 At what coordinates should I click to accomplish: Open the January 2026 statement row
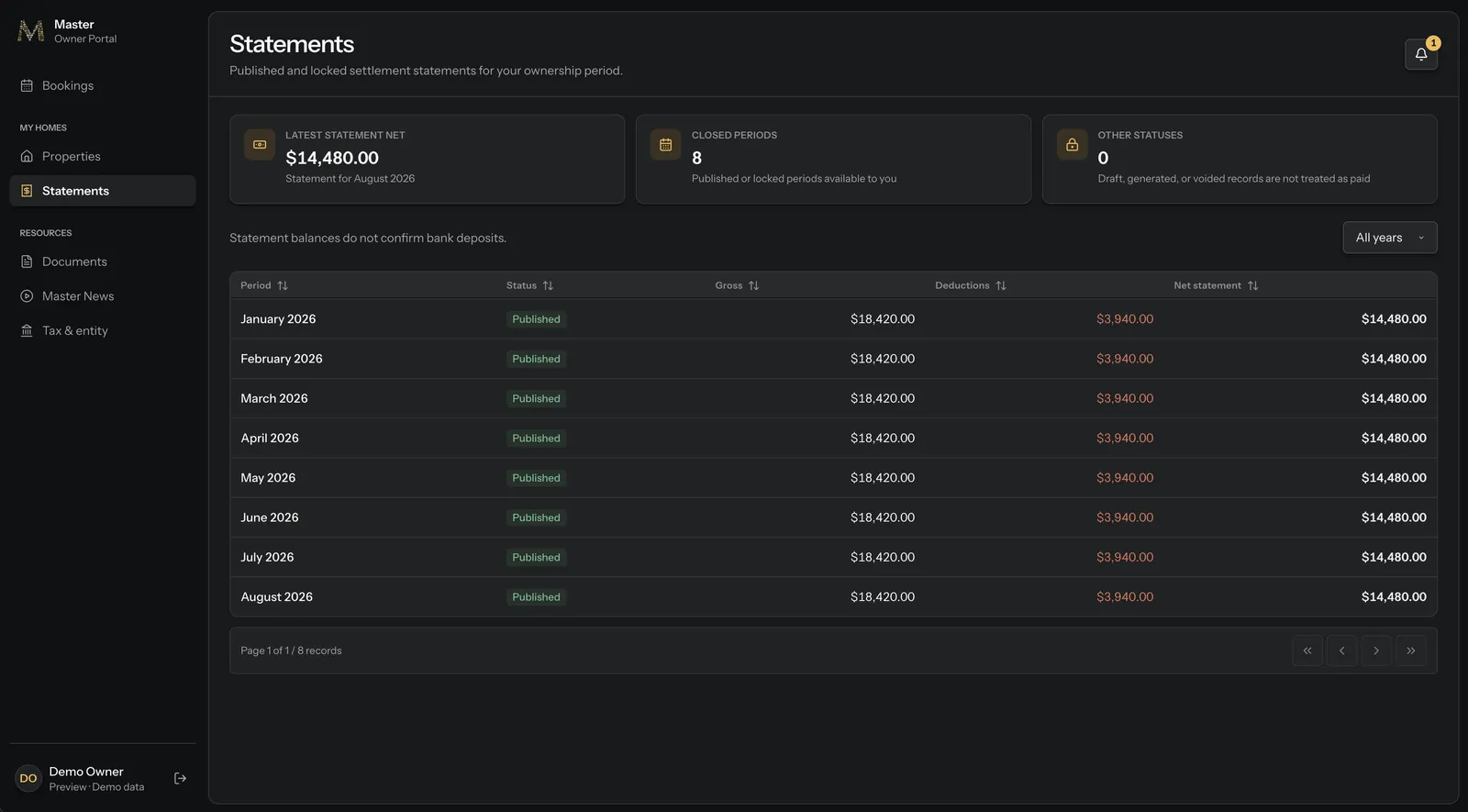(x=833, y=319)
